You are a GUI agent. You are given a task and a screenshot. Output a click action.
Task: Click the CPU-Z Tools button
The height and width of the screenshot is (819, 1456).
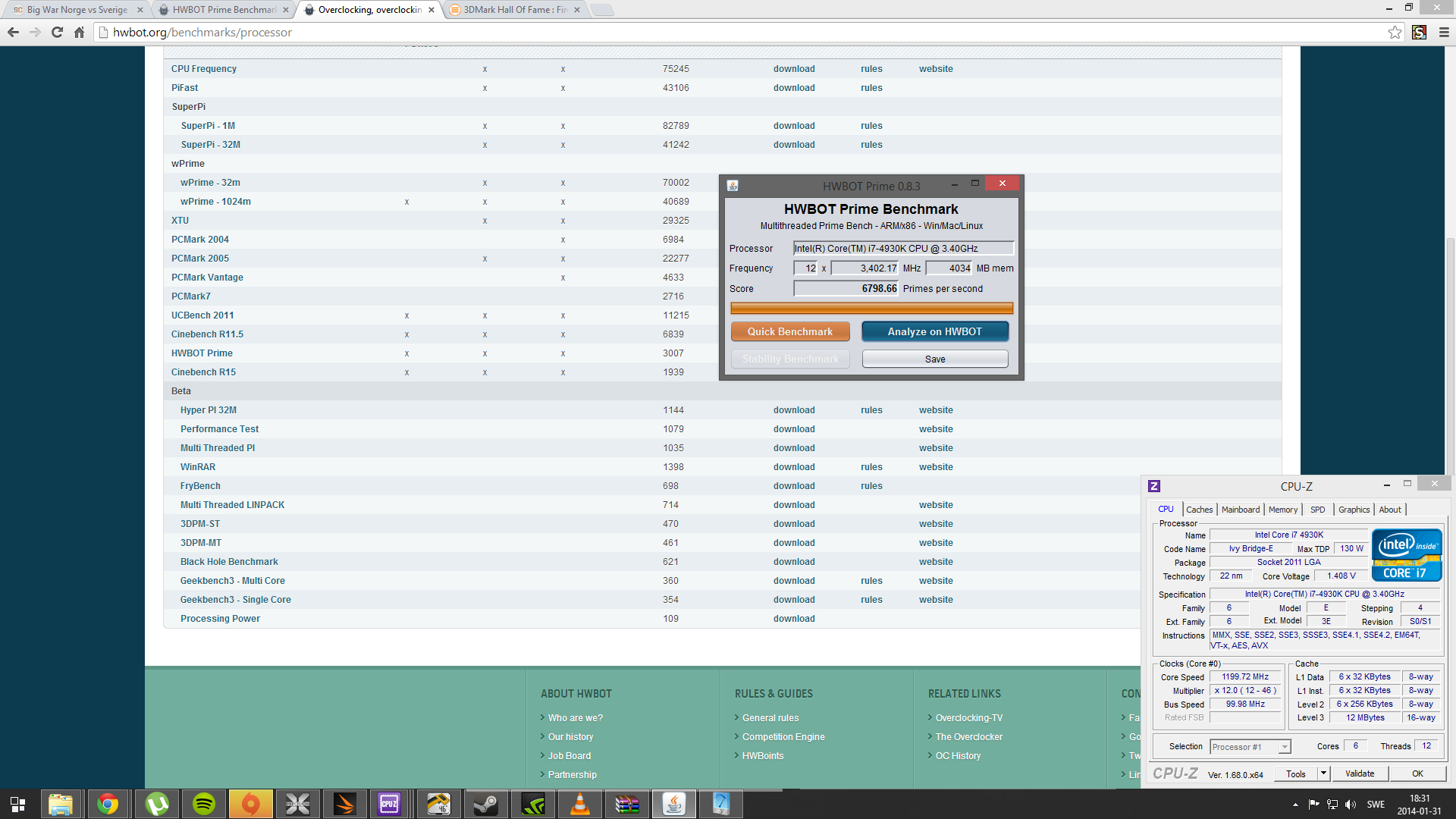(1296, 773)
